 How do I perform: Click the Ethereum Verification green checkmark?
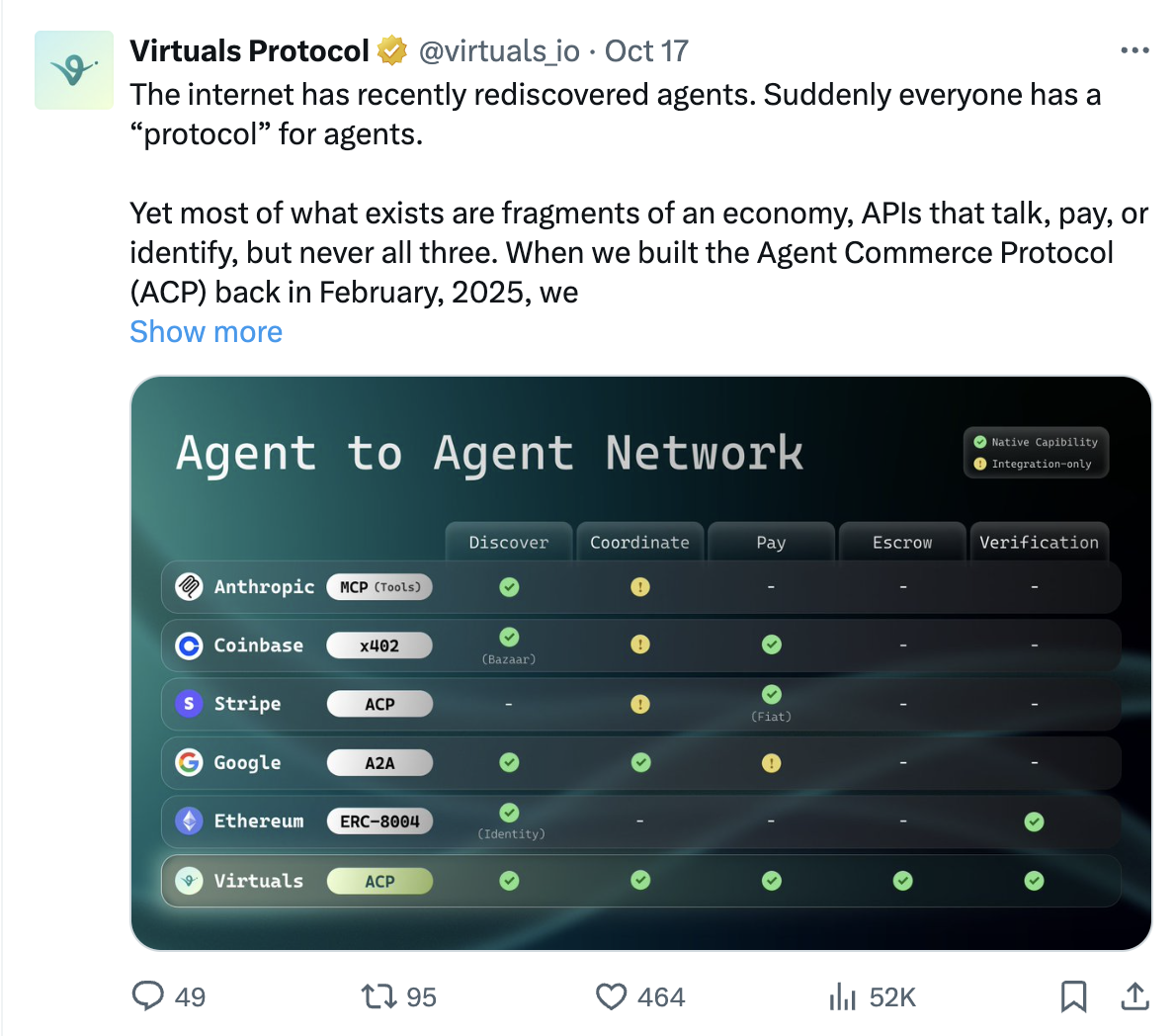coord(1035,821)
